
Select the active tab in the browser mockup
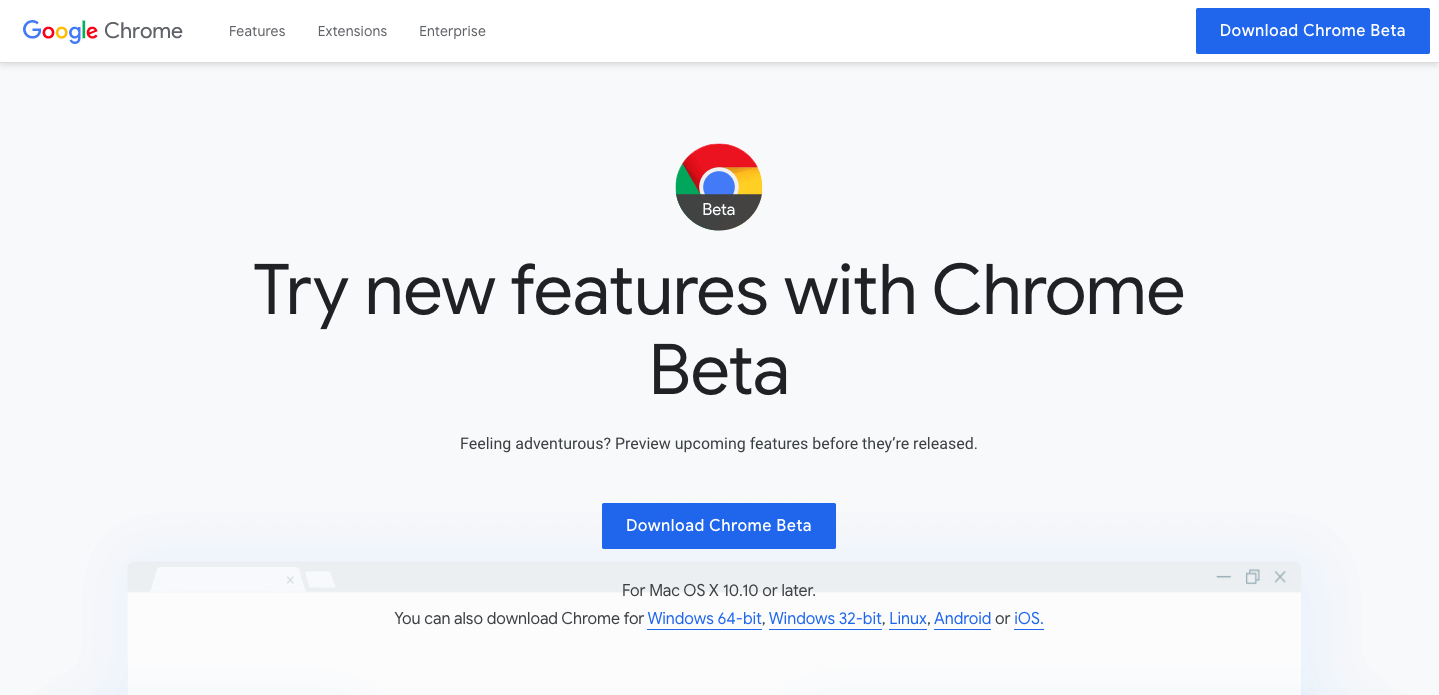tap(220, 578)
